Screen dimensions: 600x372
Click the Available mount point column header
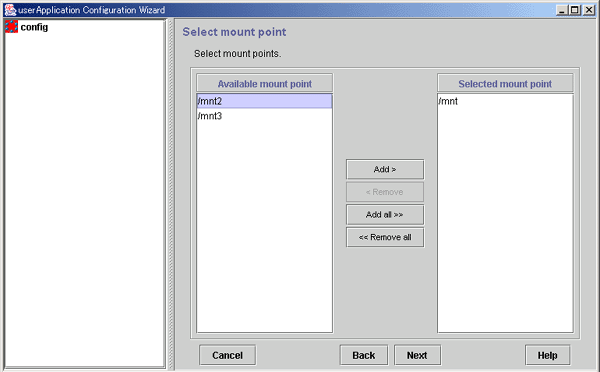pos(264,83)
